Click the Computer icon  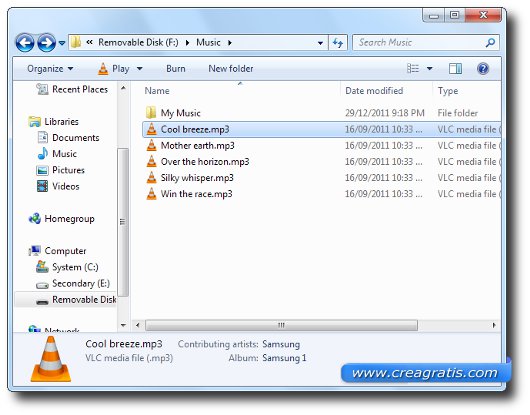tap(35, 251)
